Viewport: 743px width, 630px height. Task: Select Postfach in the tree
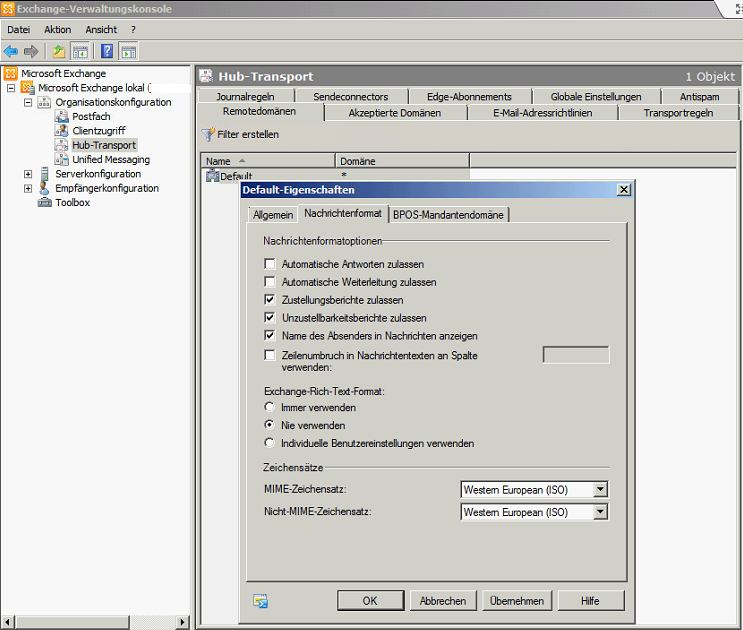(90, 116)
